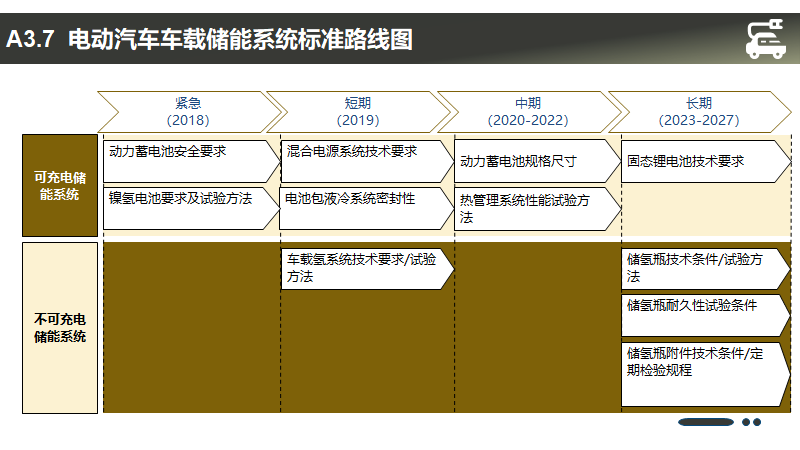Viewport: 800px width, 450px height.
Task: Click the 电池包液冷系统密封性 box
Action: click(366, 208)
